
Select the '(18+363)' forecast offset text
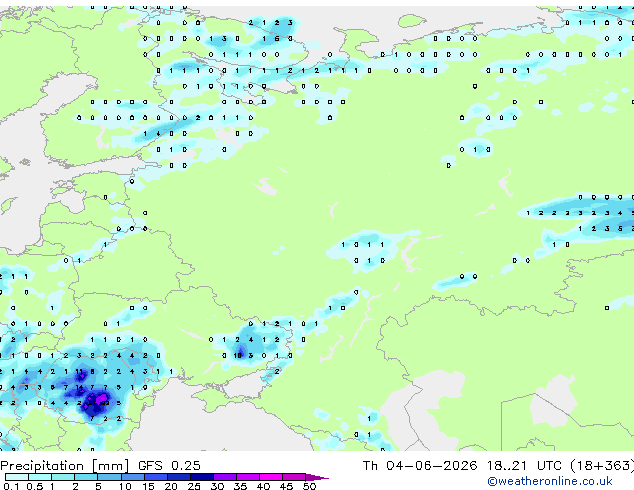point(602,466)
